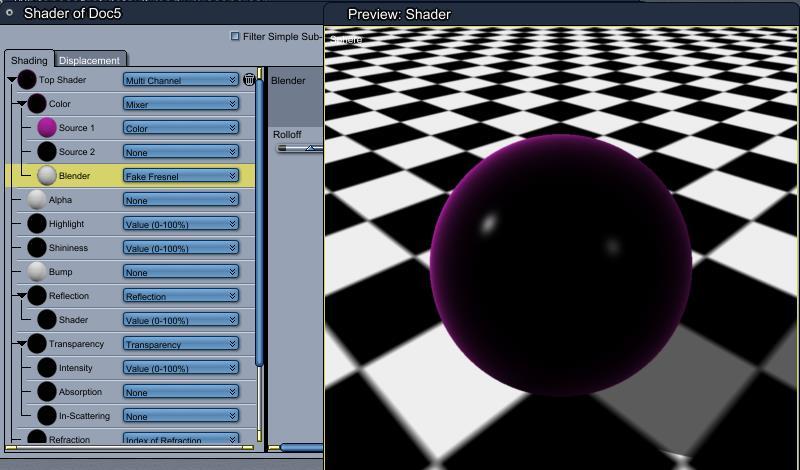The height and width of the screenshot is (470, 800).
Task: Select the Highlight row label
Action: tap(67, 224)
